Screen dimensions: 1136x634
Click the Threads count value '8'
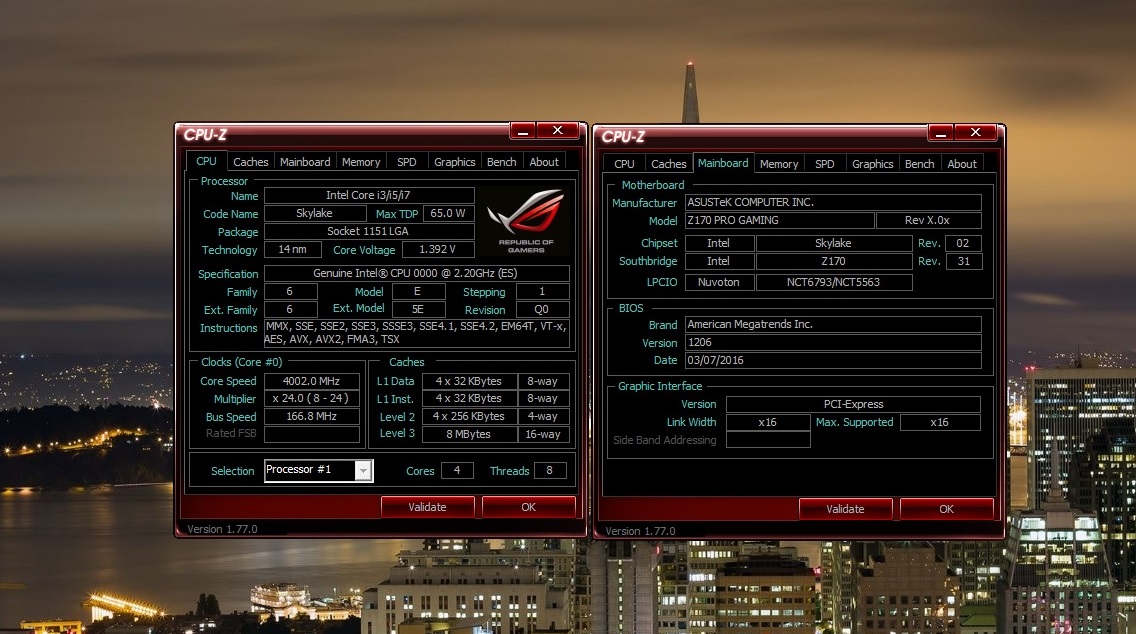coord(549,470)
